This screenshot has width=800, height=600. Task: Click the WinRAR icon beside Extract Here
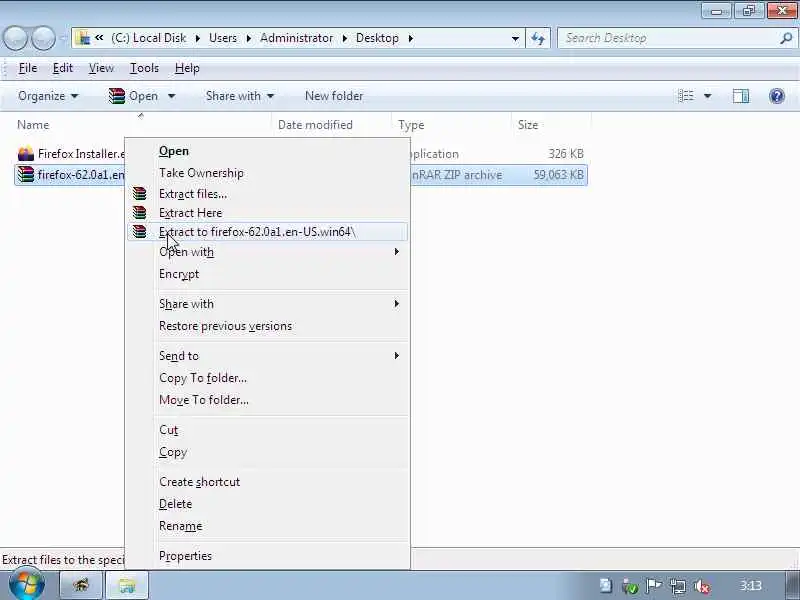[x=139, y=212]
